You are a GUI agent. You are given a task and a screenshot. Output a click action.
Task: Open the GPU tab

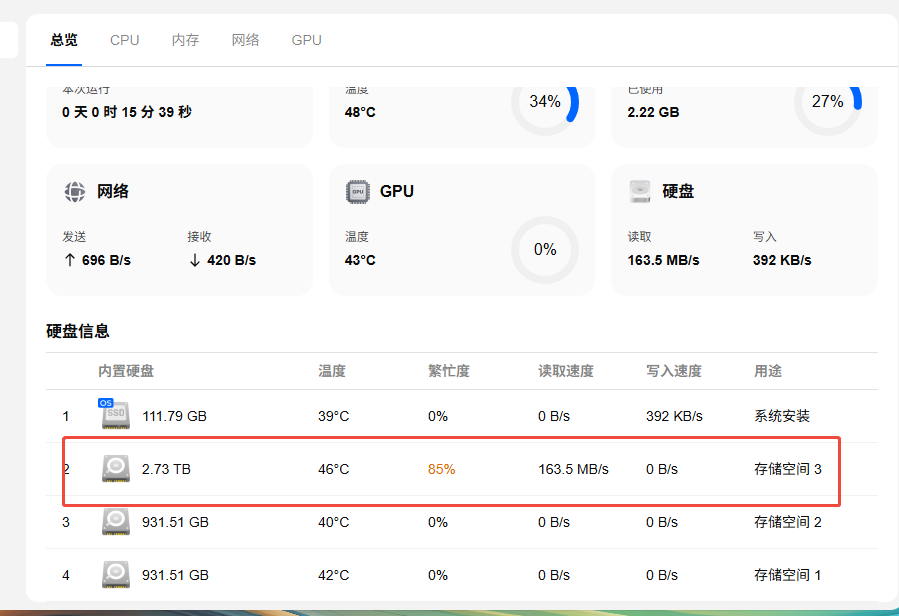306,40
